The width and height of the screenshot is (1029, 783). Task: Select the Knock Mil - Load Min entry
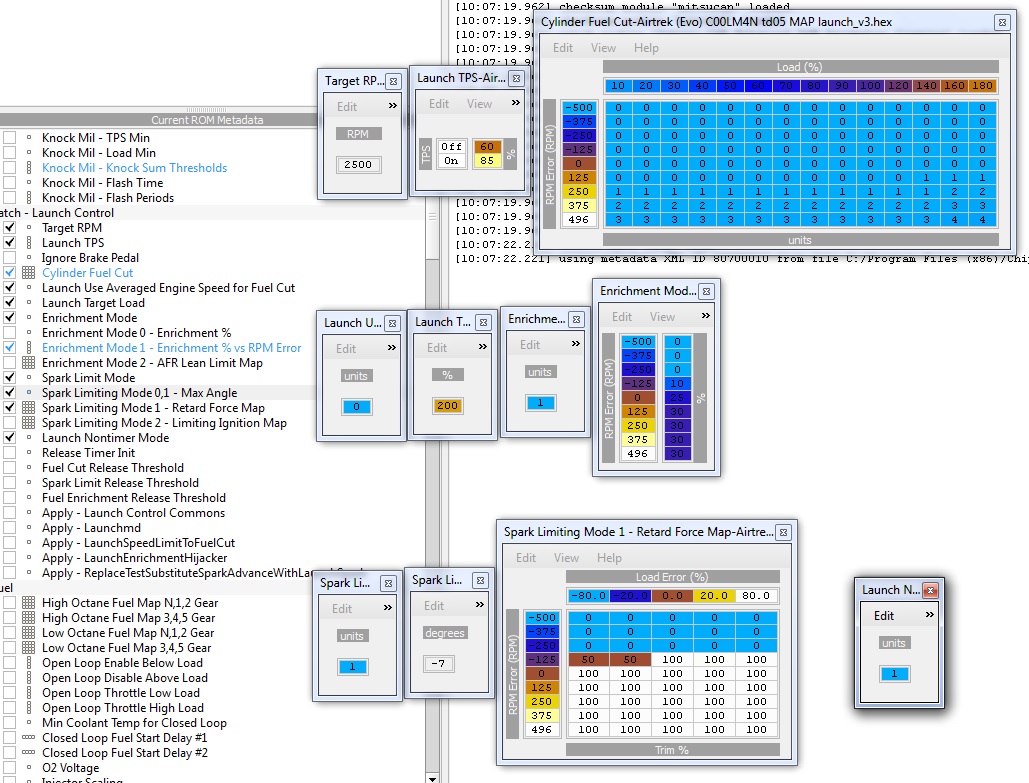[x=98, y=152]
